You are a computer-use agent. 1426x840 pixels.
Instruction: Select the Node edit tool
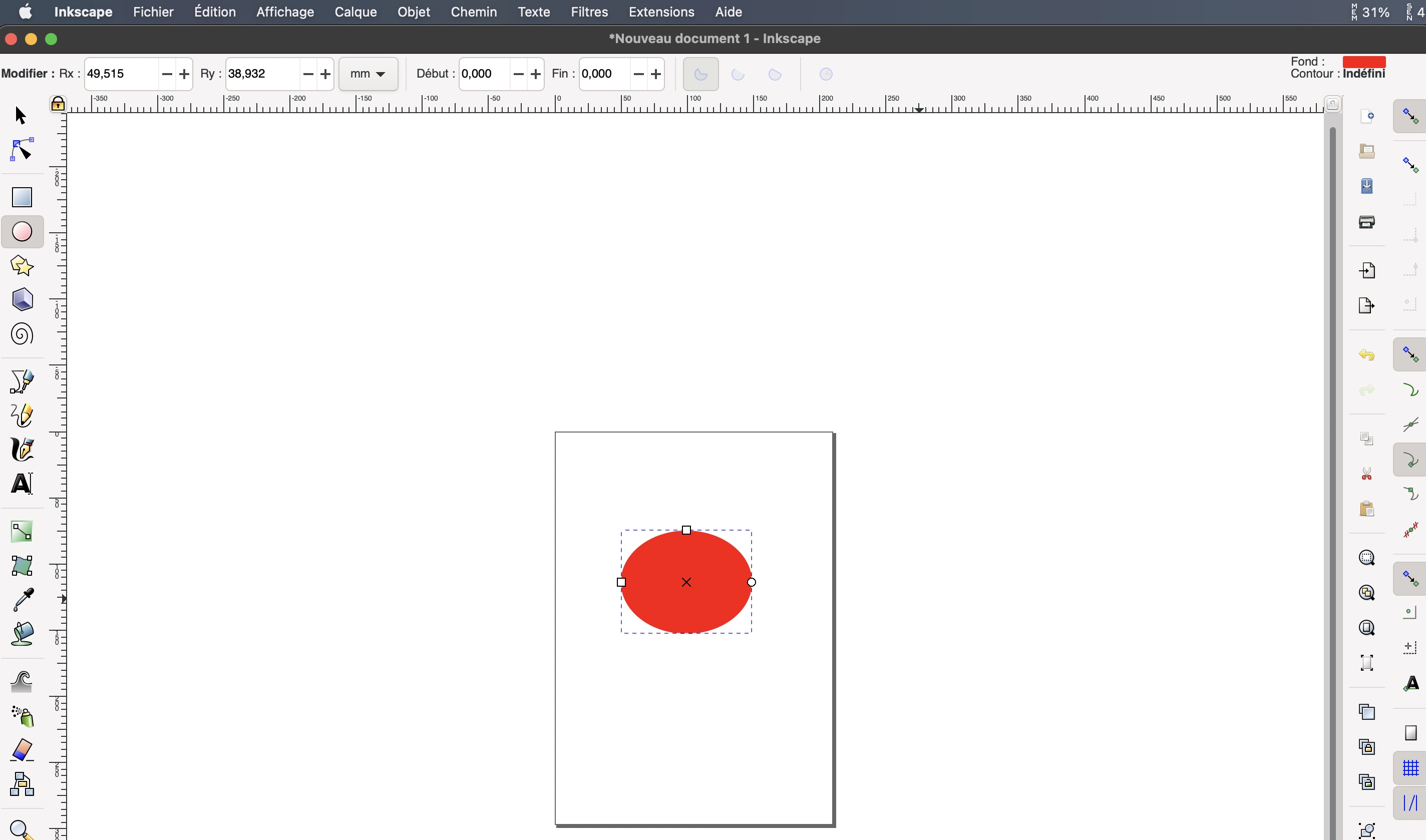[22, 150]
